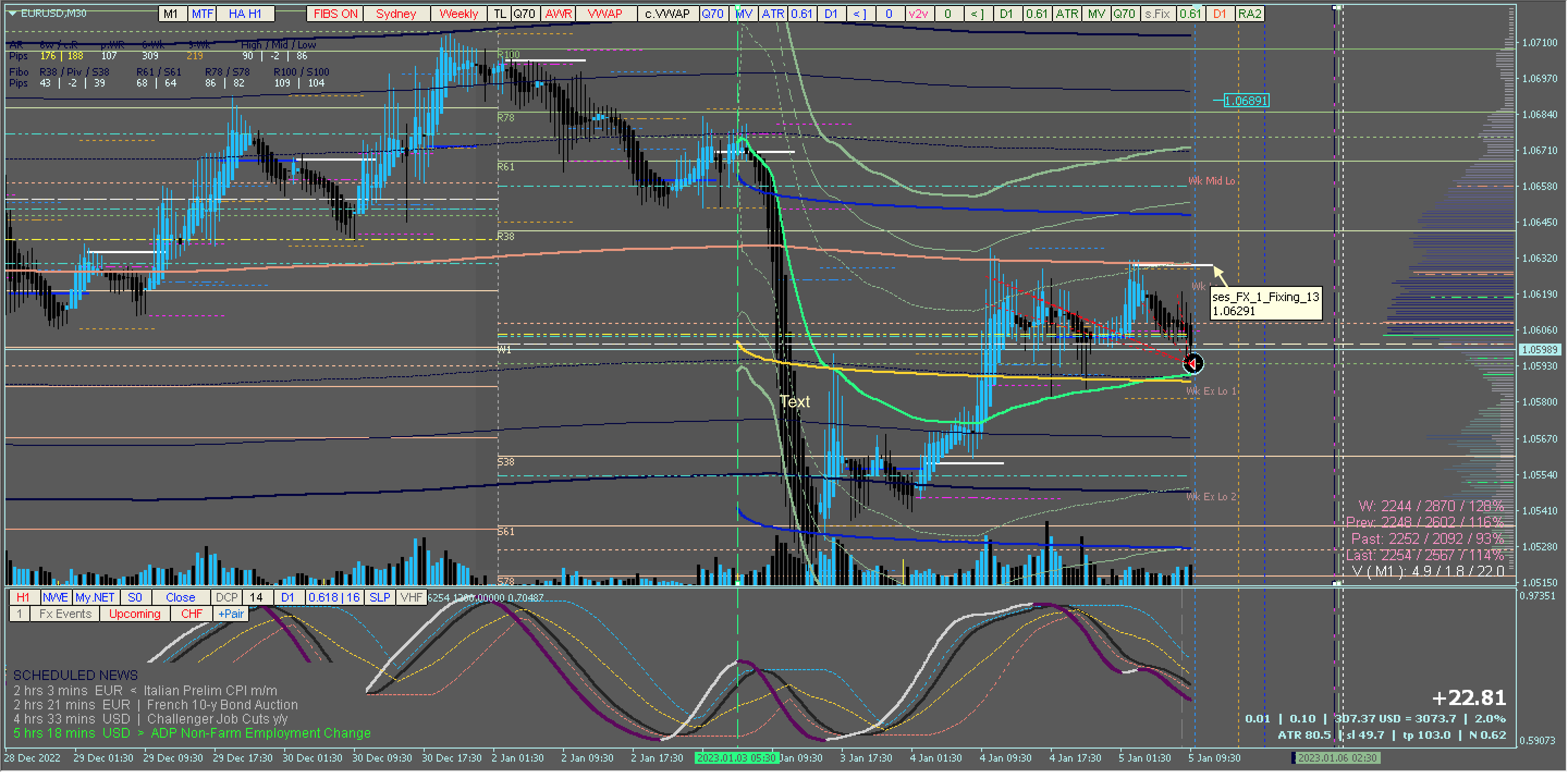Click the red AWR button
1568x772 pixels.
[x=558, y=14]
